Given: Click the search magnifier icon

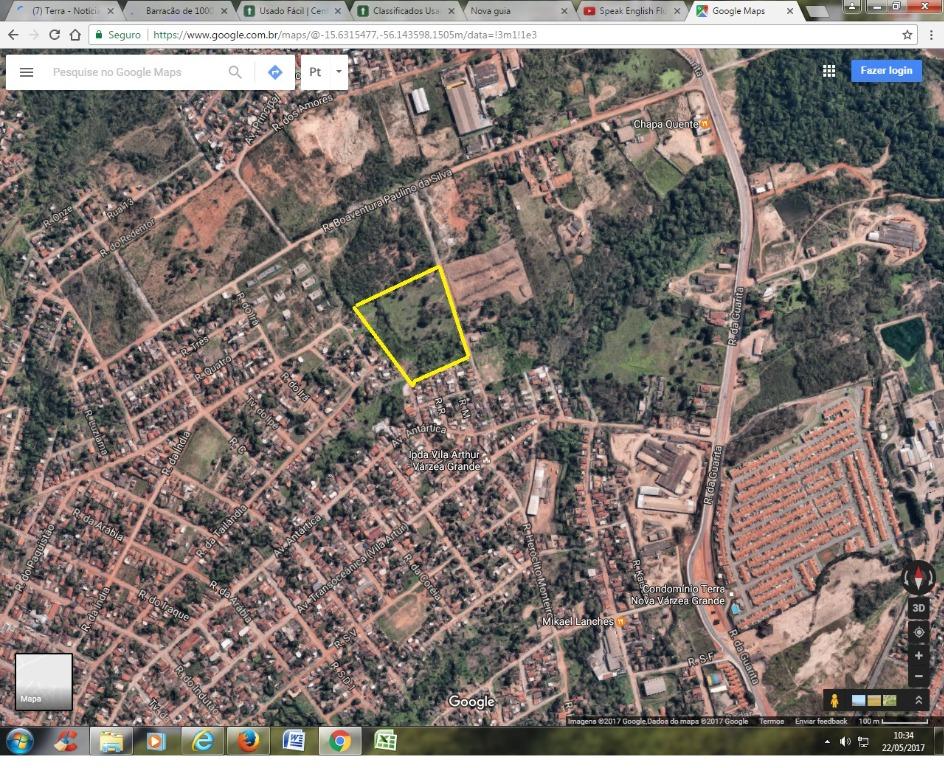Looking at the screenshot, I should 235,72.
